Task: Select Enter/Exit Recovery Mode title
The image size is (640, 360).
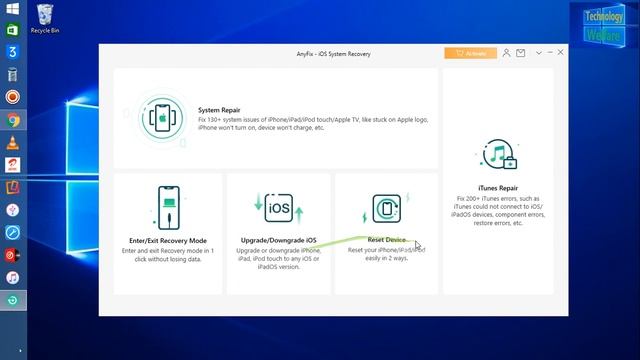Action: [168, 240]
